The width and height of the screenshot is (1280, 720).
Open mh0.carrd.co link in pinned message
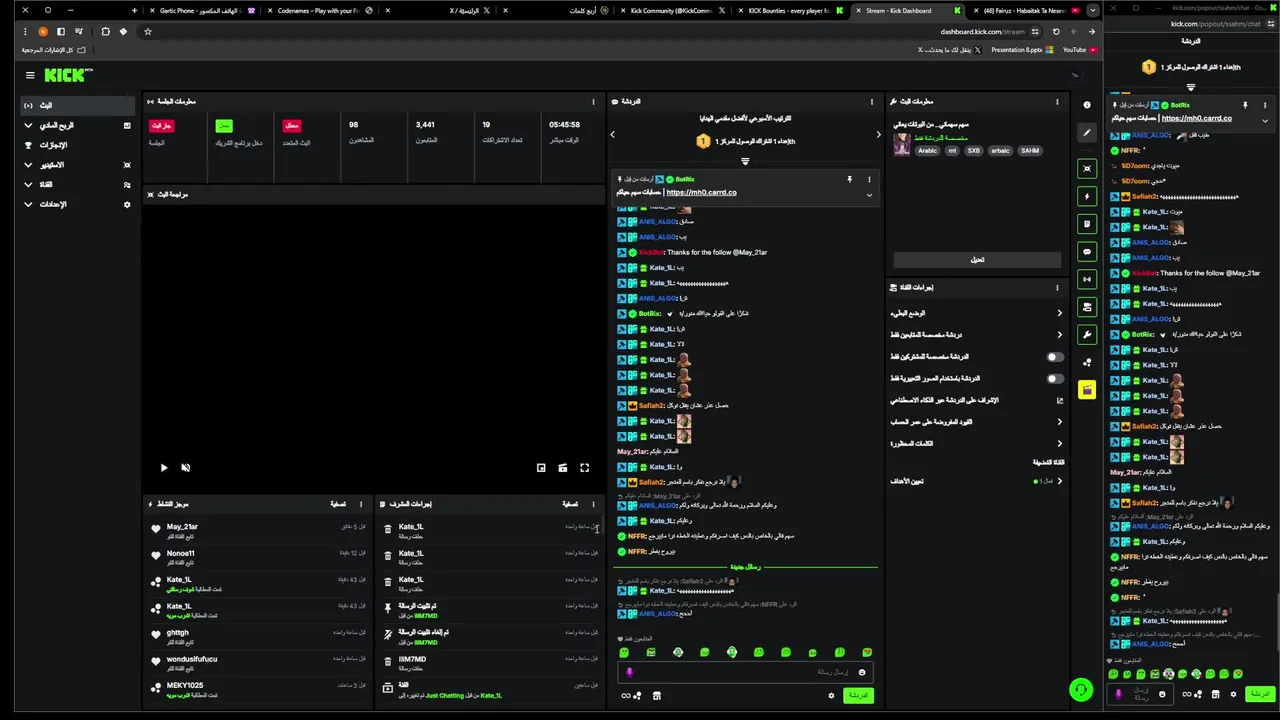701,192
